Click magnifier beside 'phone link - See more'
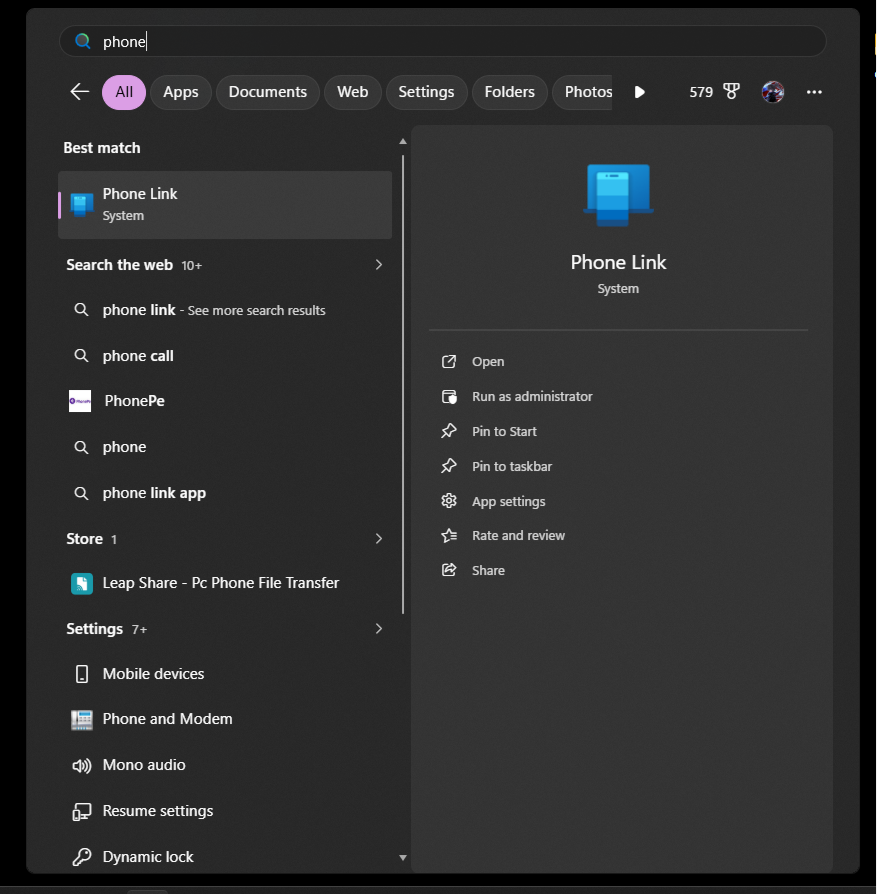 (x=81, y=310)
